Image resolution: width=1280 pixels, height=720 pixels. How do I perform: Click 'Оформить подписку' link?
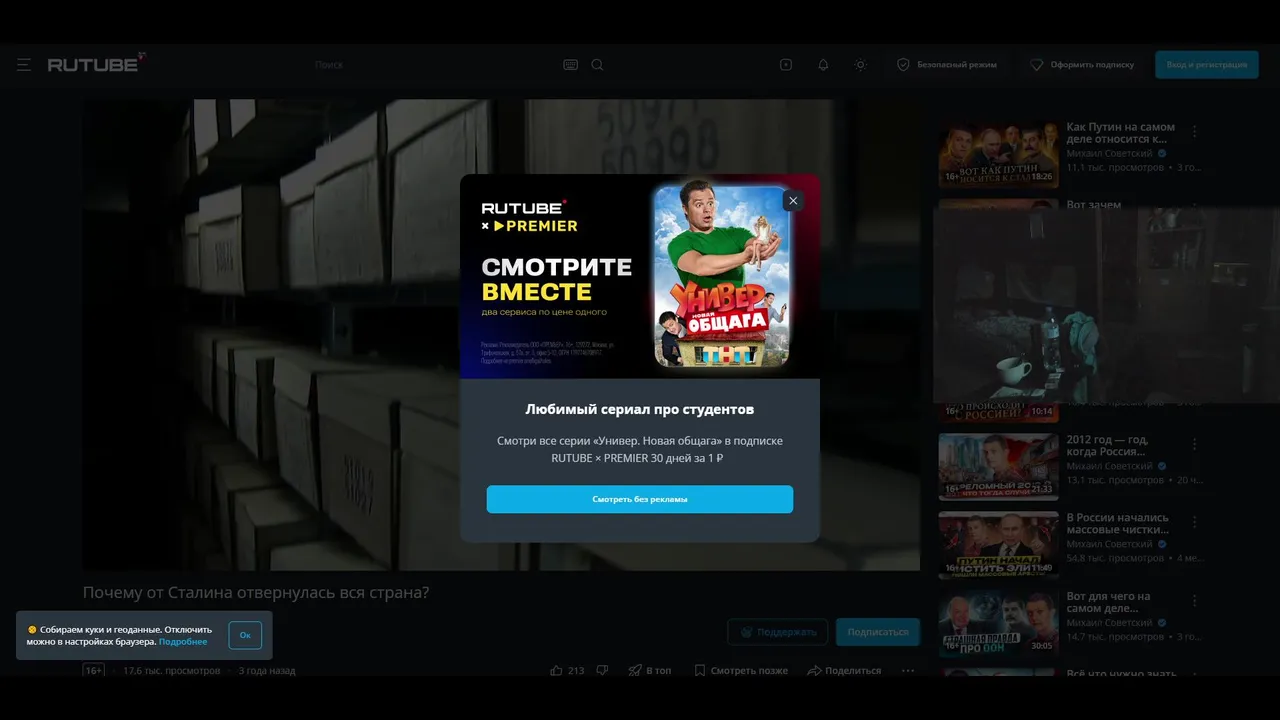point(1083,65)
